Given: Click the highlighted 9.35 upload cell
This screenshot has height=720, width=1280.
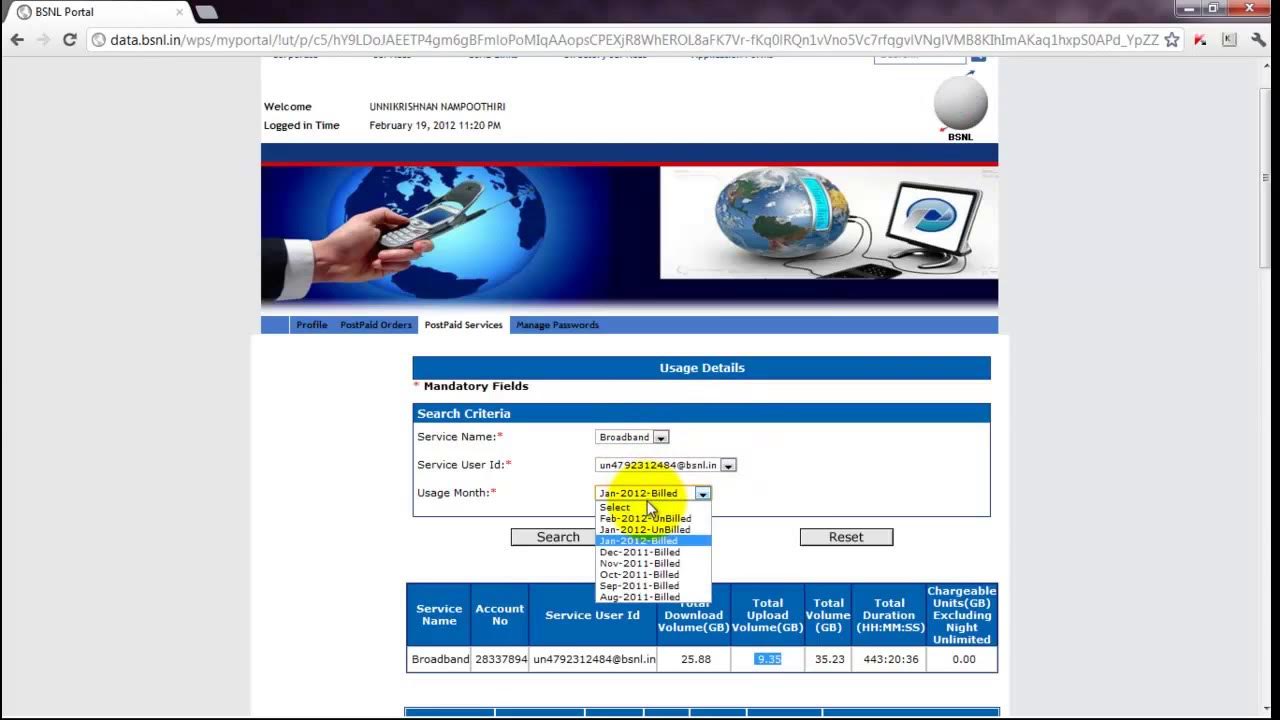Looking at the screenshot, I should [768, 659].
